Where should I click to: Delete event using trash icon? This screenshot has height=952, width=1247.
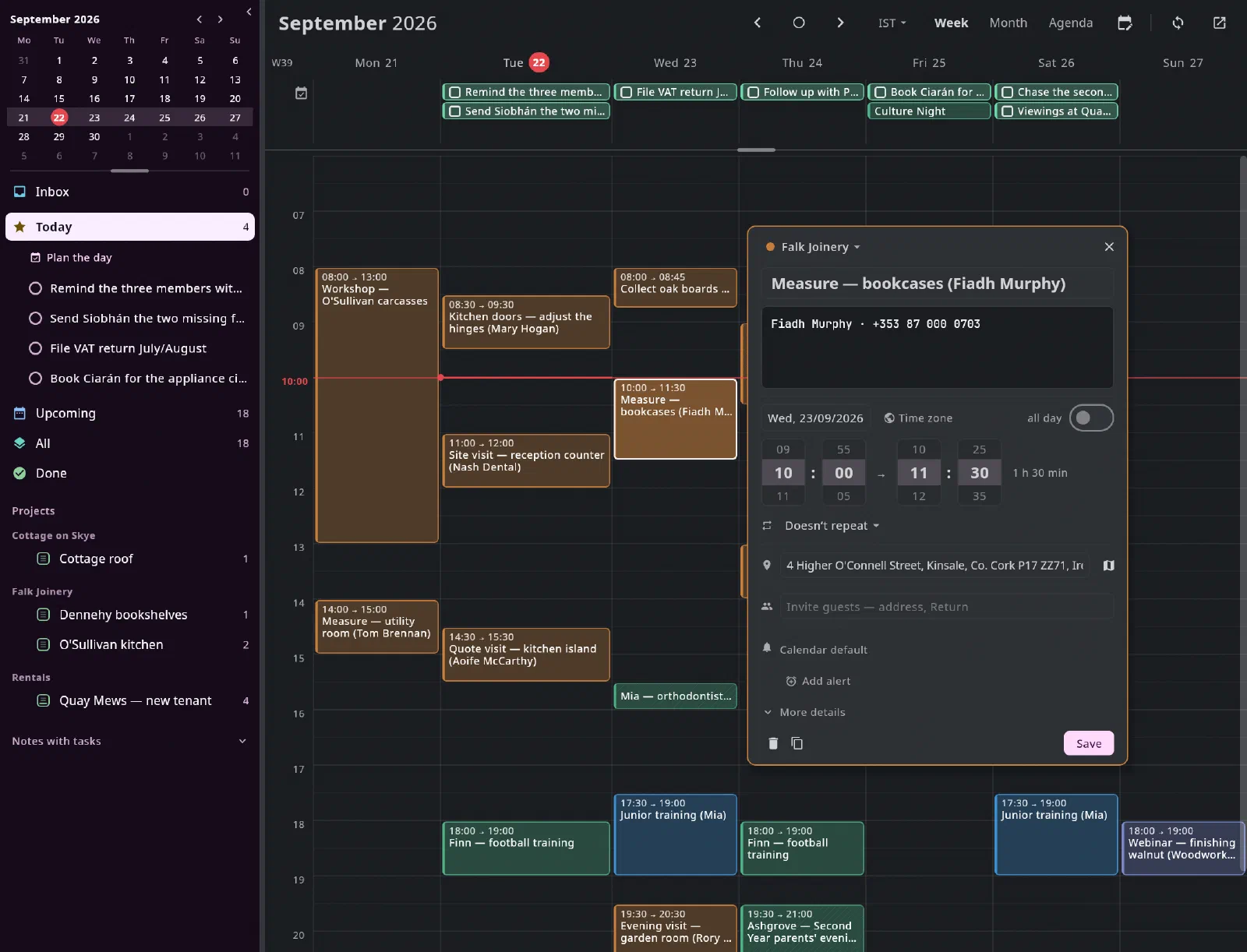773,743
